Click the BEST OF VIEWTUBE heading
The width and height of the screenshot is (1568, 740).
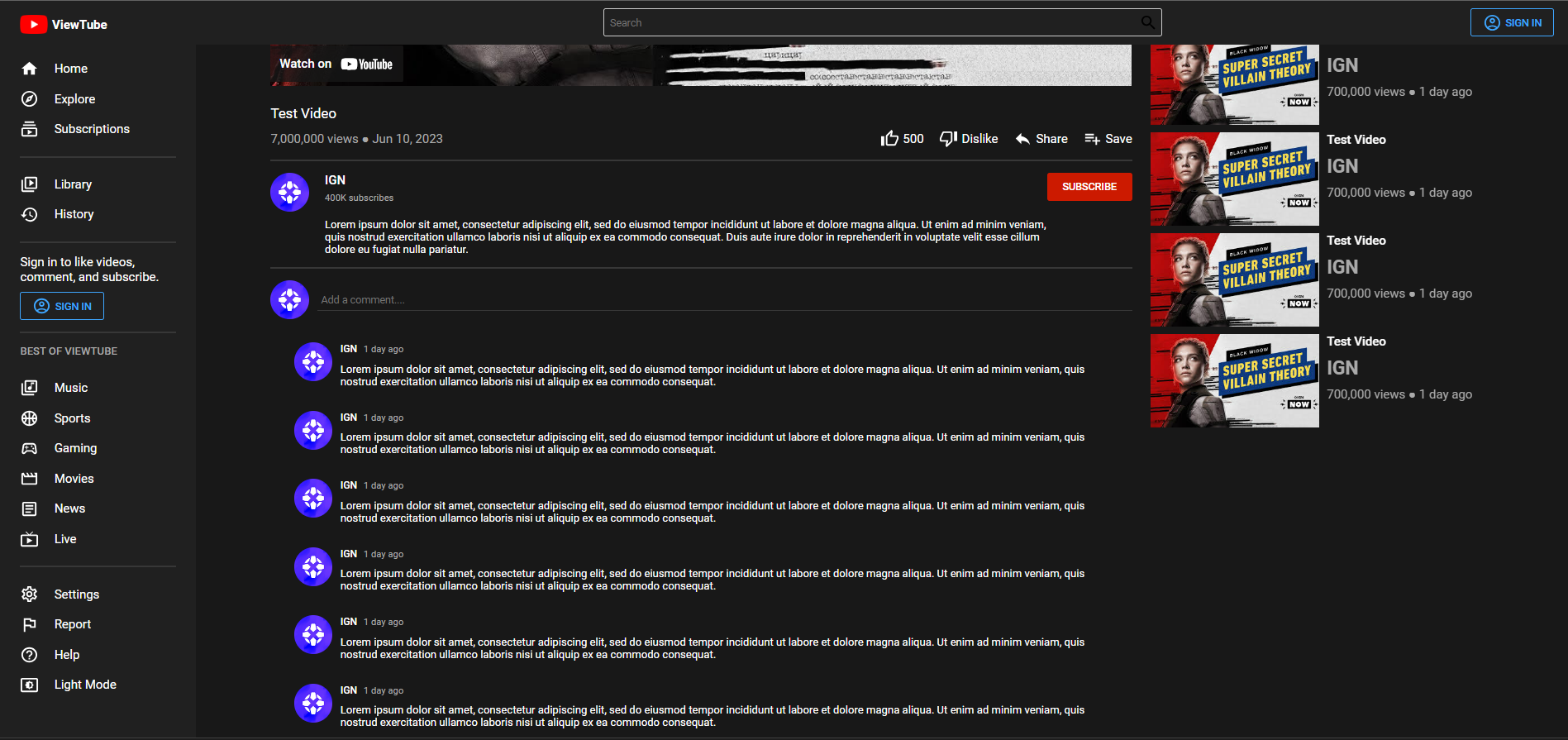tap(69, 351)
